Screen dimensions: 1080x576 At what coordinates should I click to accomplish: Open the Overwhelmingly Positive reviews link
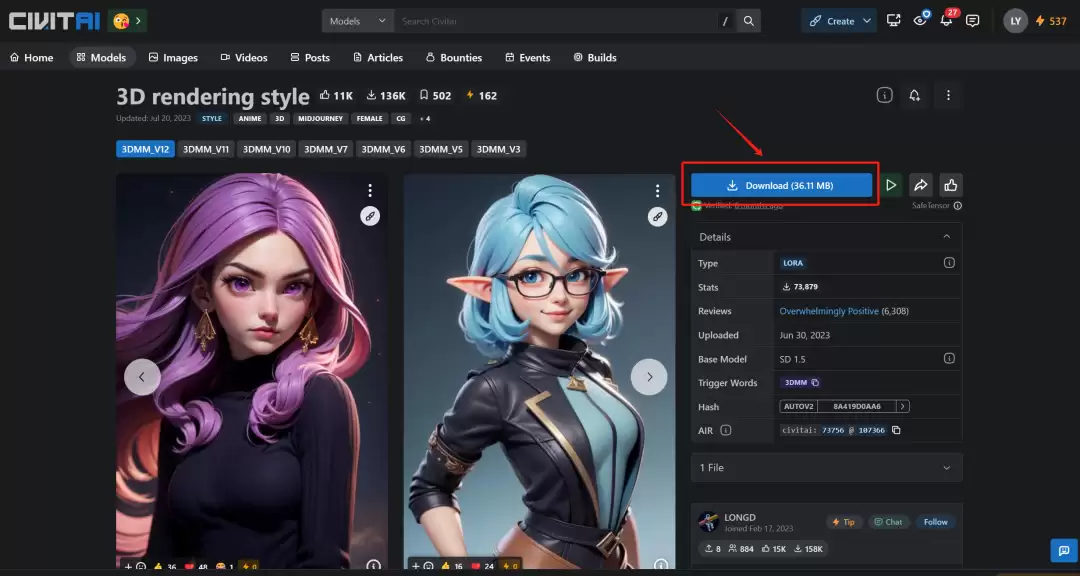(x=829, y=311)
